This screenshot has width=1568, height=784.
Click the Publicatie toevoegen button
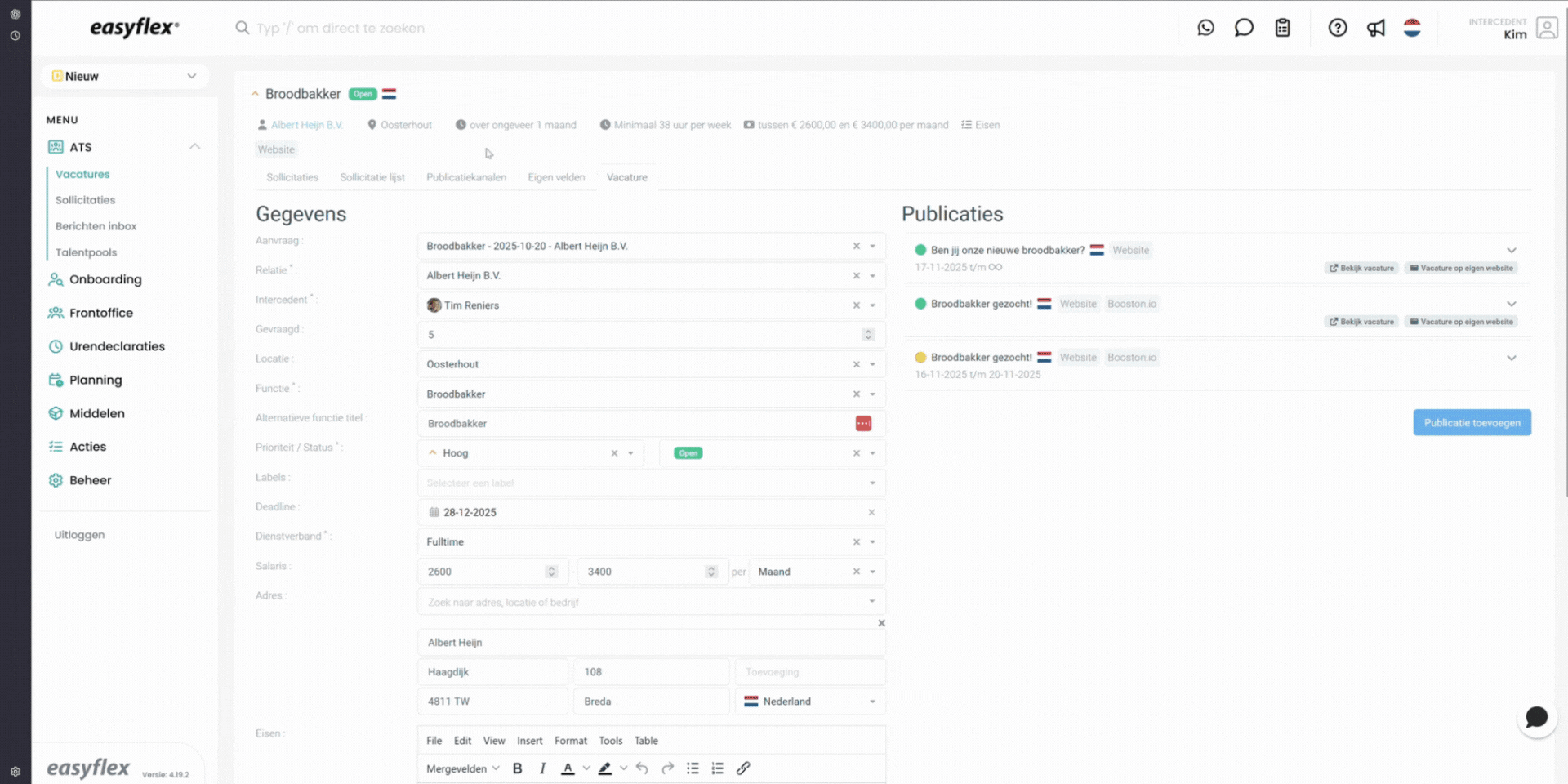[1472, 422]
